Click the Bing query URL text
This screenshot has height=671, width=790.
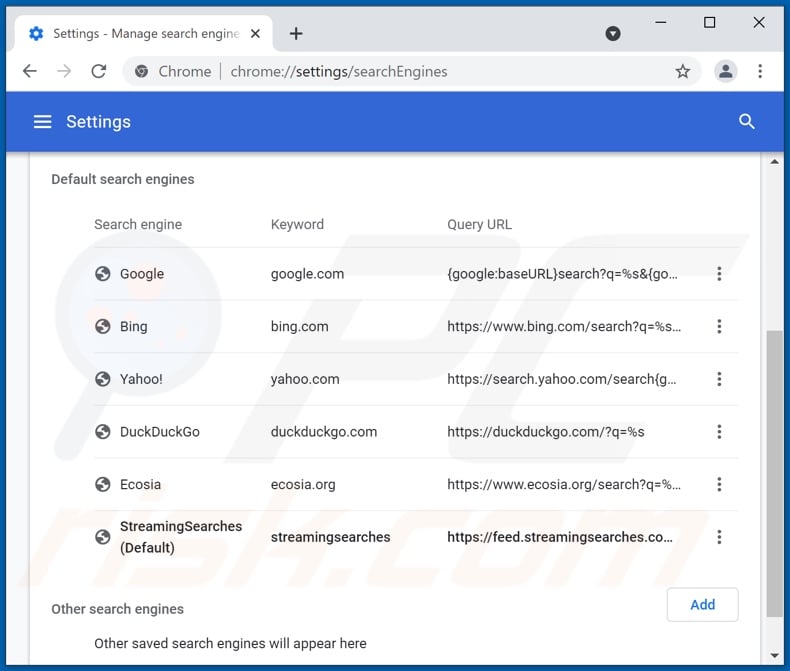pos(564,326)
